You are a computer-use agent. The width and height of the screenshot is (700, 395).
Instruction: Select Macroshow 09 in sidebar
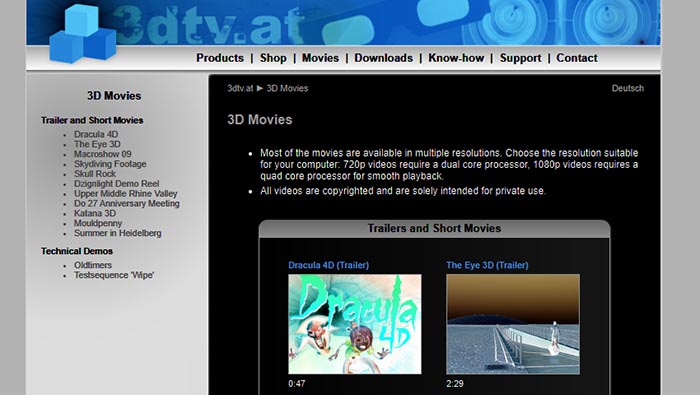click(103, 154)
